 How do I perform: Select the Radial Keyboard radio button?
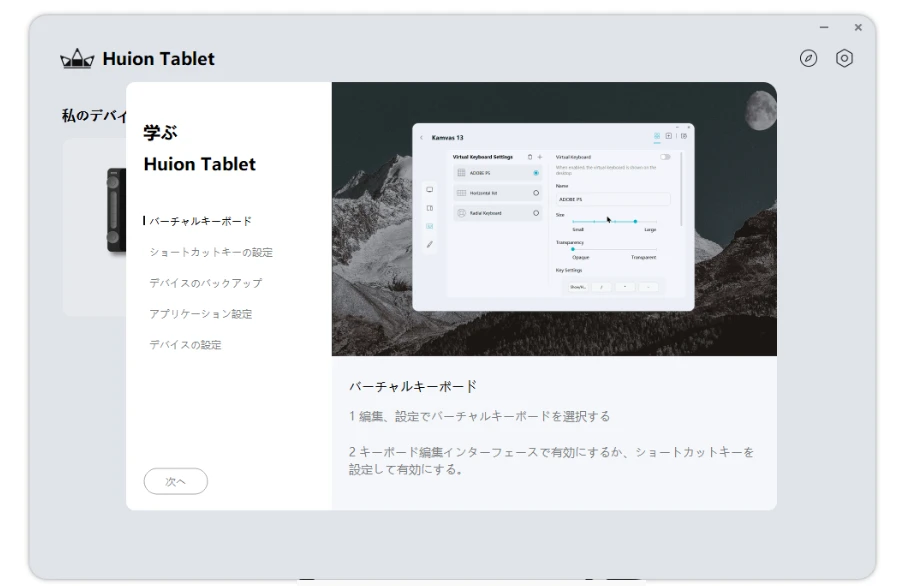coord(536,213)
